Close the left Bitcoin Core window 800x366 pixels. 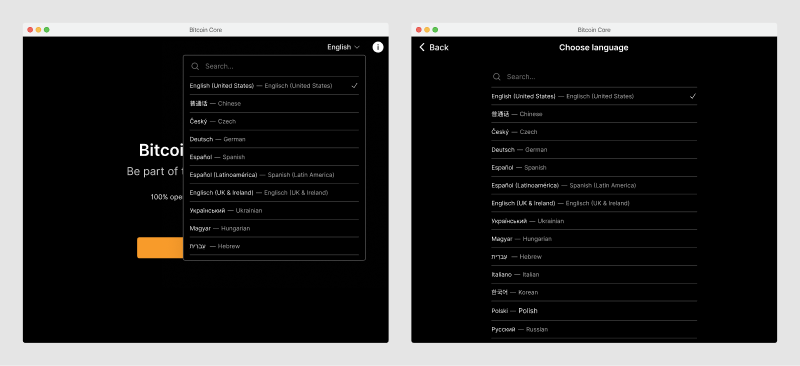click(30, 30)
